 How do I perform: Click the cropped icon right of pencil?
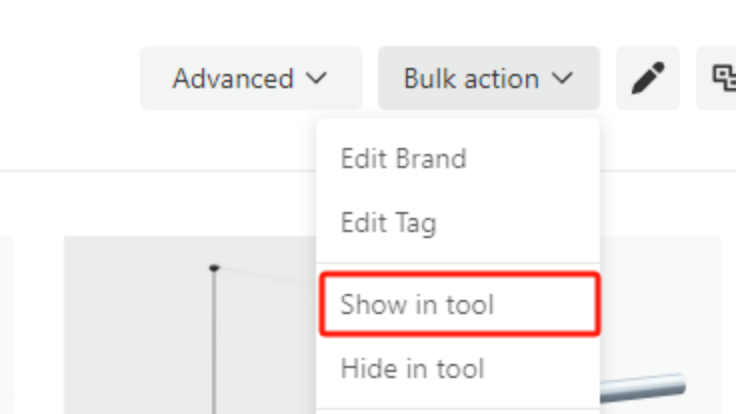(723, 78)
